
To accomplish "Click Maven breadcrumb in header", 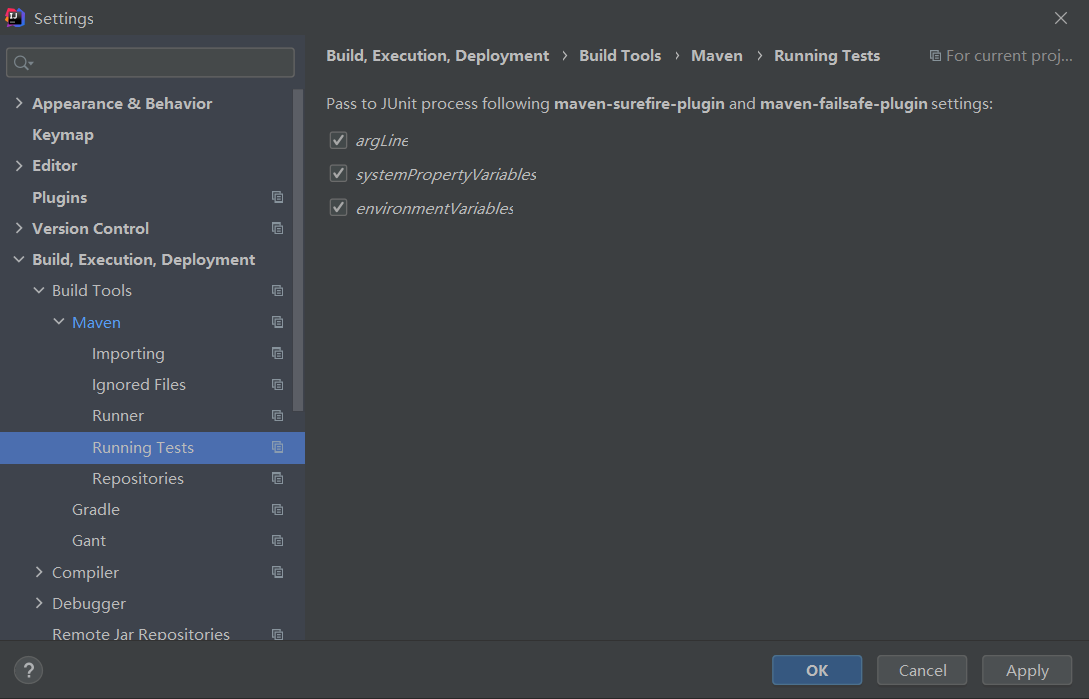I will [717, 56].
